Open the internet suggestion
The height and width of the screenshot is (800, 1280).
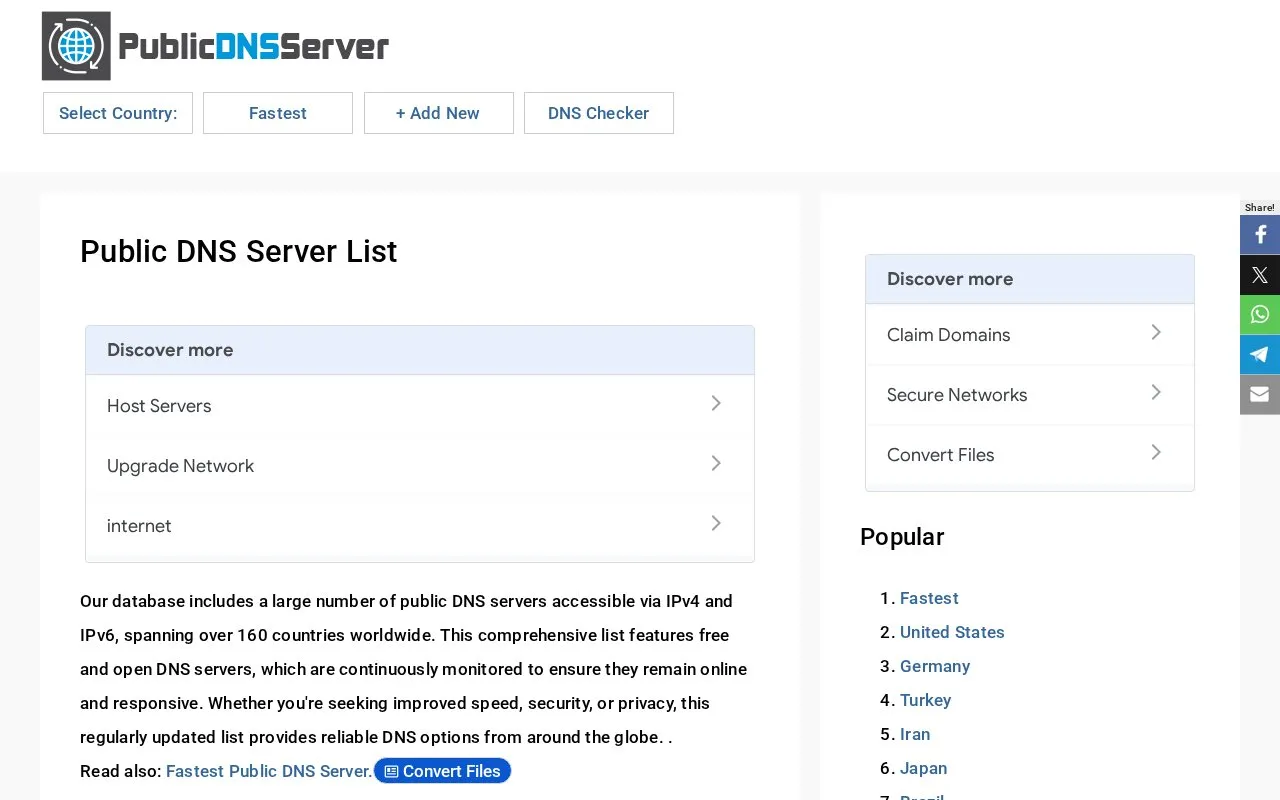coord(420,525)
